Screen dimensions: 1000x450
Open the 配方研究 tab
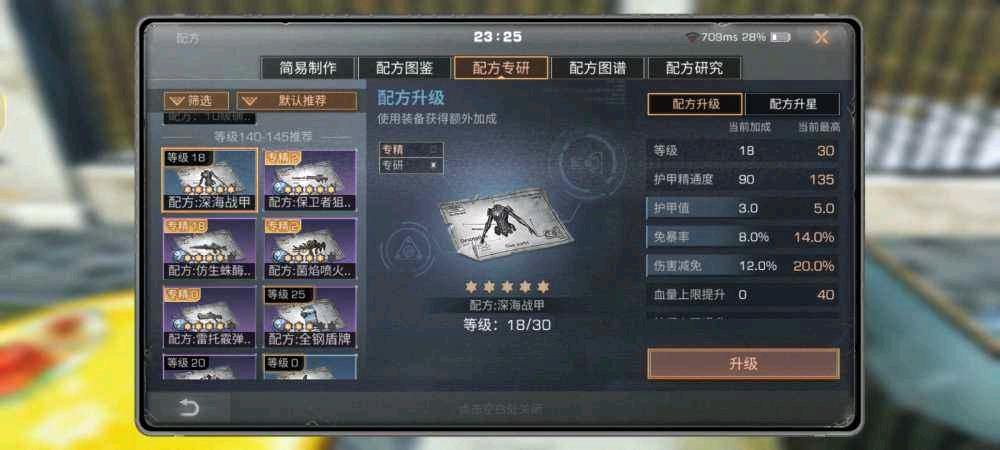[x=694, y=68]
